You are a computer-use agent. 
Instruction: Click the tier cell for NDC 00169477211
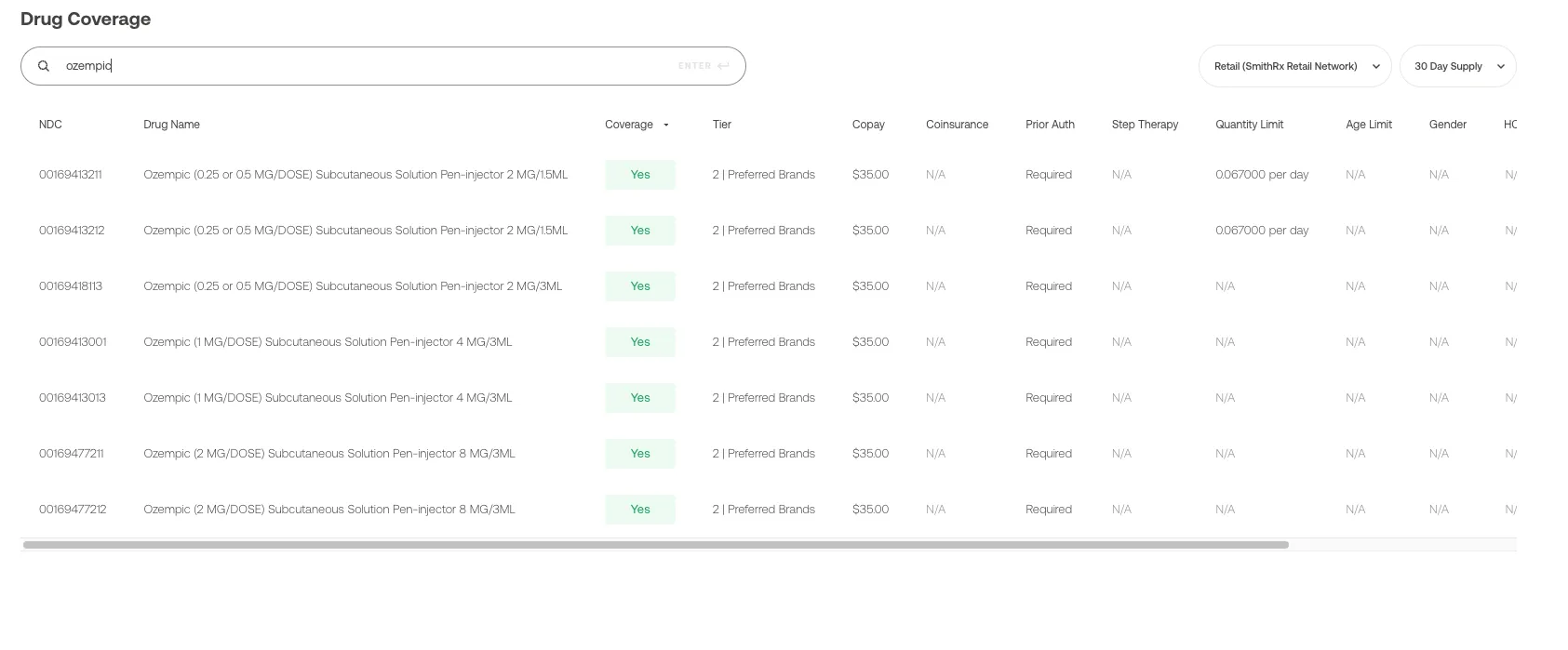pyautogui.click(x=764, y=454)
